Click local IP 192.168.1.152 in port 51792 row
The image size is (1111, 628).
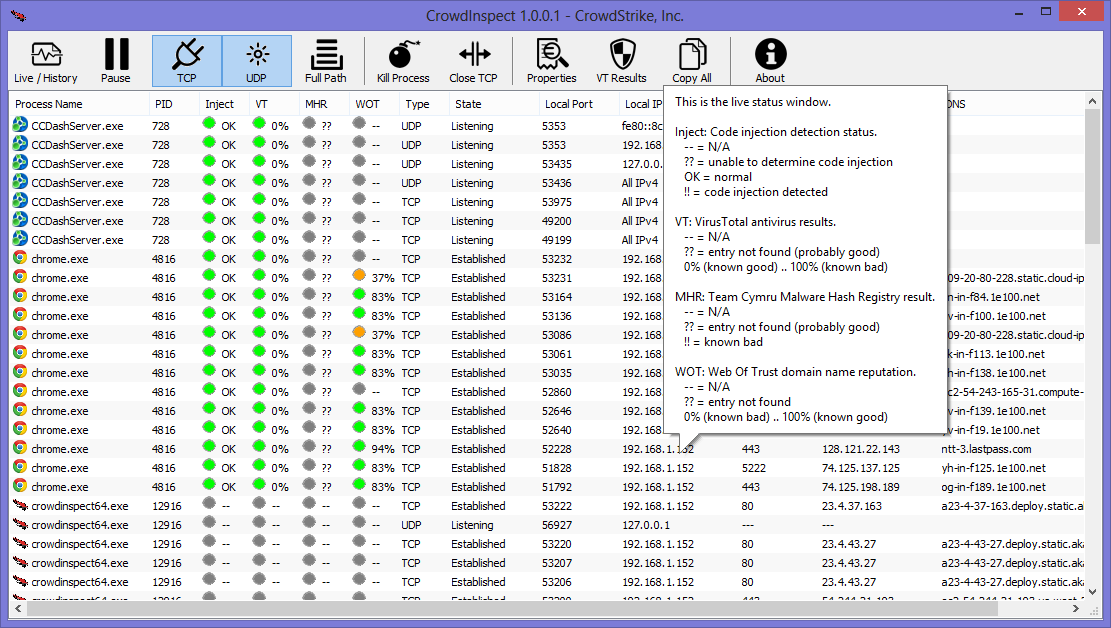[x=658, y=487]
